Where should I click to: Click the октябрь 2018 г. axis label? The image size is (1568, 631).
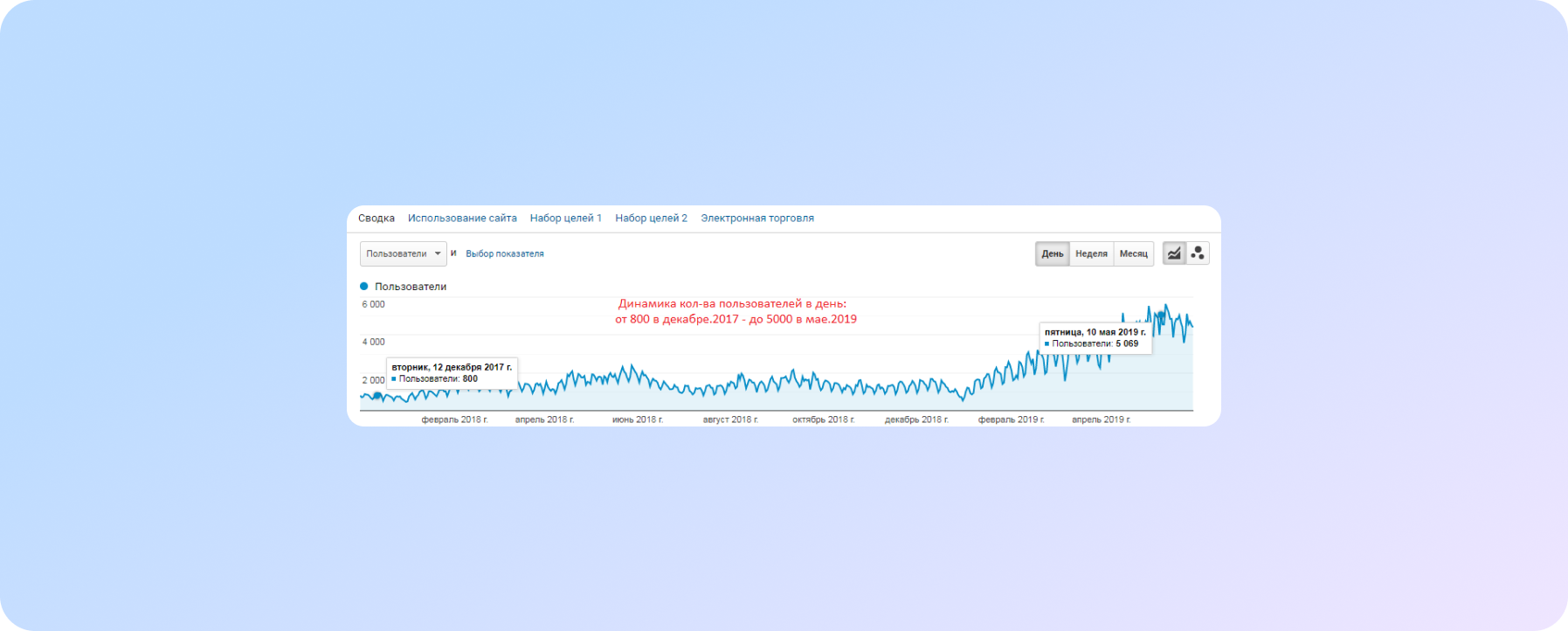[x=824, y=420]
